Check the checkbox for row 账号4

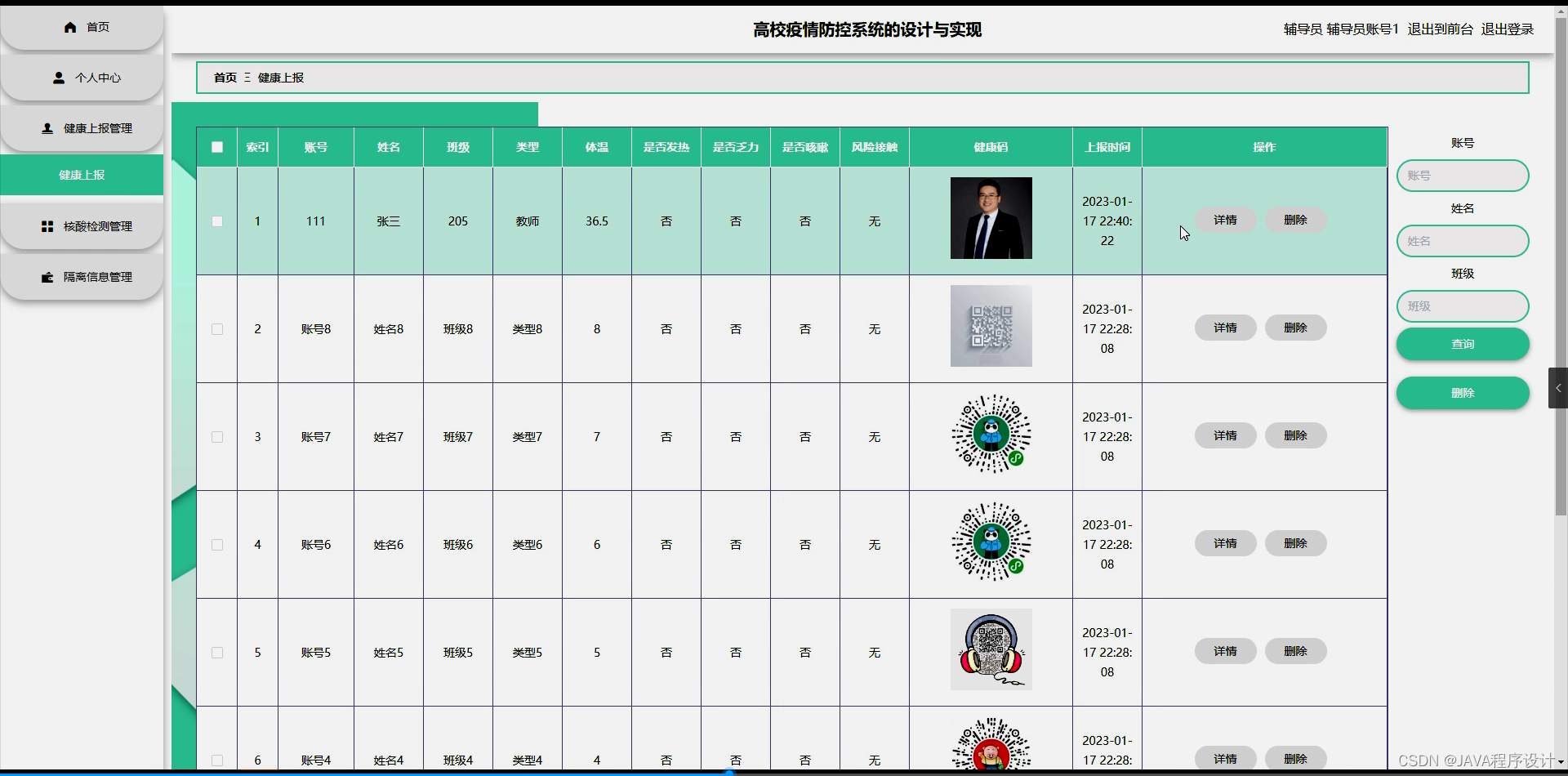[x=217, y=760]
